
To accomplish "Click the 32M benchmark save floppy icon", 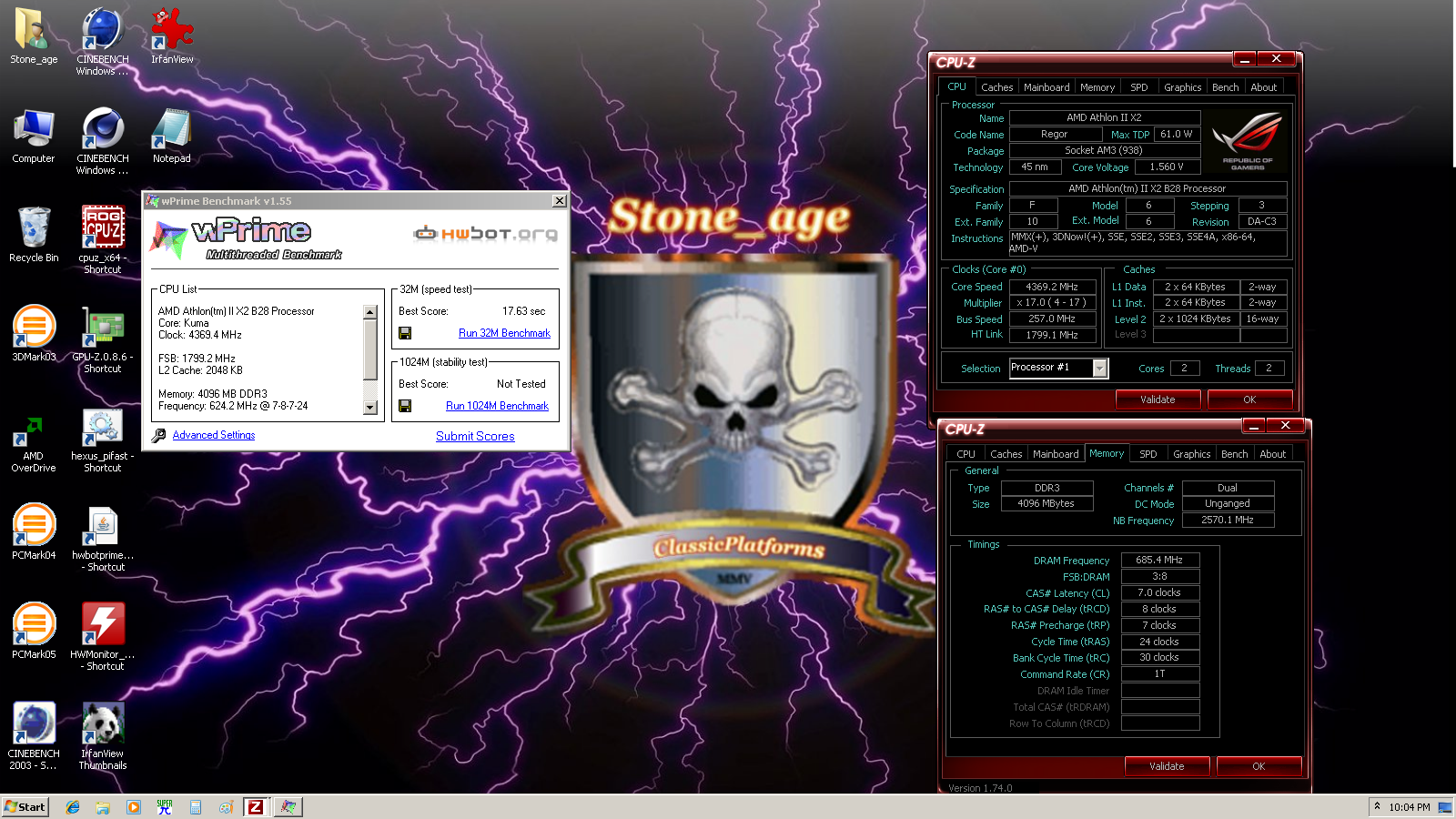I will click(x=405, y=333).
